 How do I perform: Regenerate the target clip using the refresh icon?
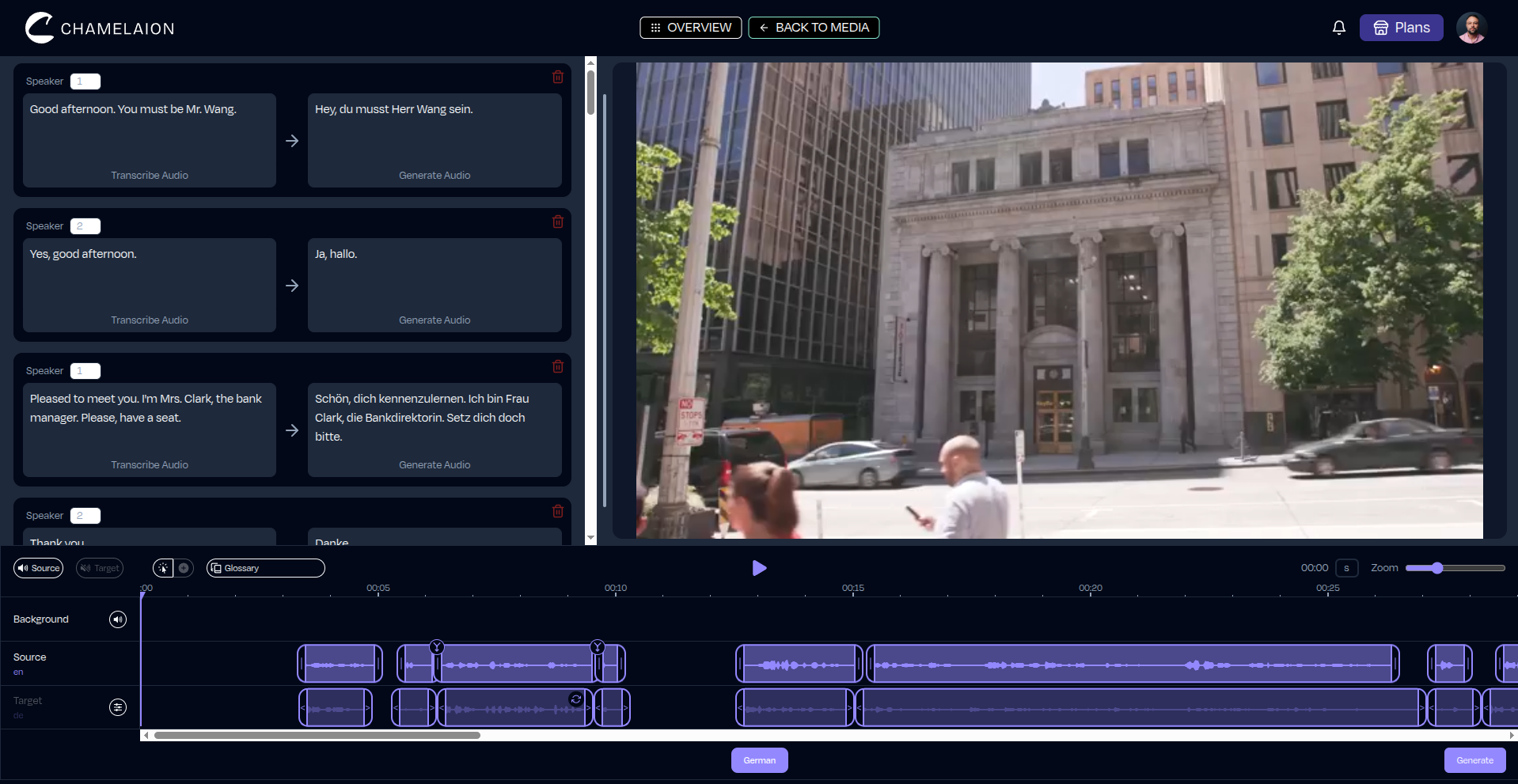click(x=576, y=699)
